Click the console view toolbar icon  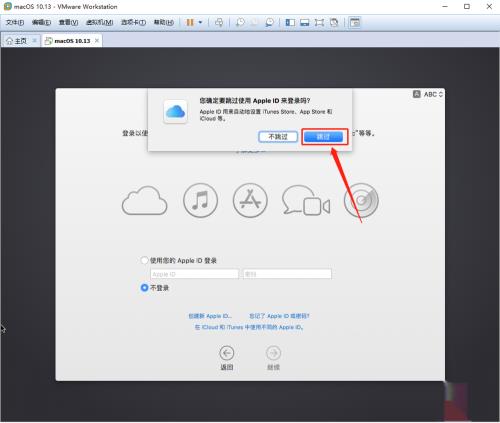(x=355, y=22)
